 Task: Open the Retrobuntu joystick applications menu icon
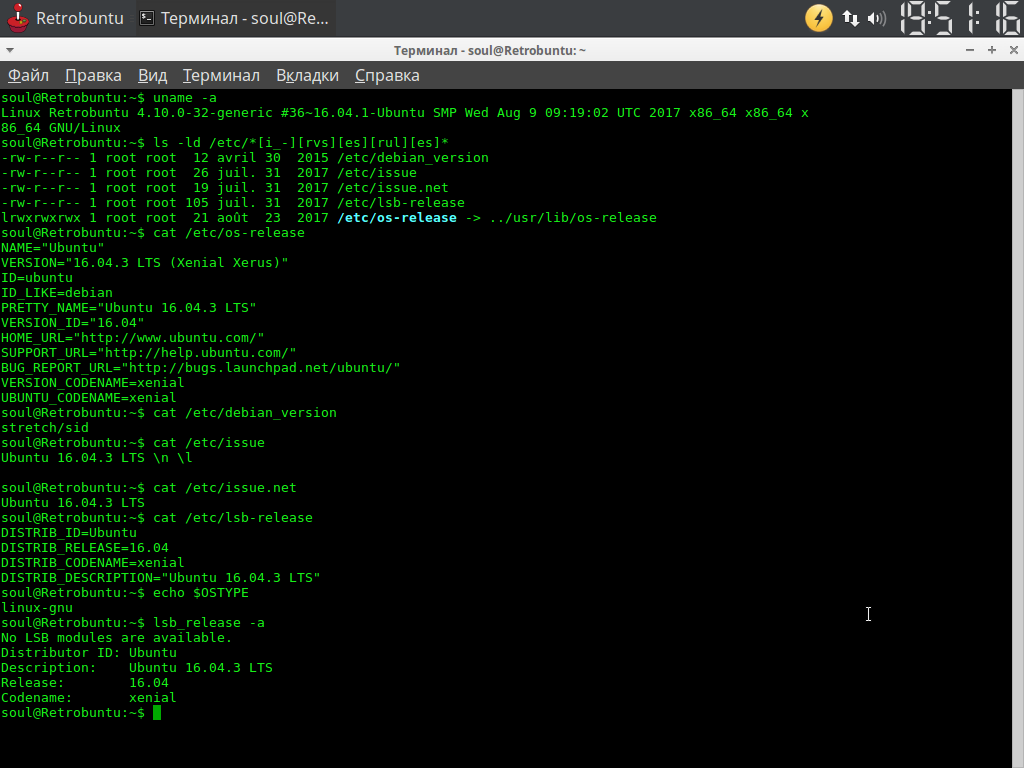point(18,18)
